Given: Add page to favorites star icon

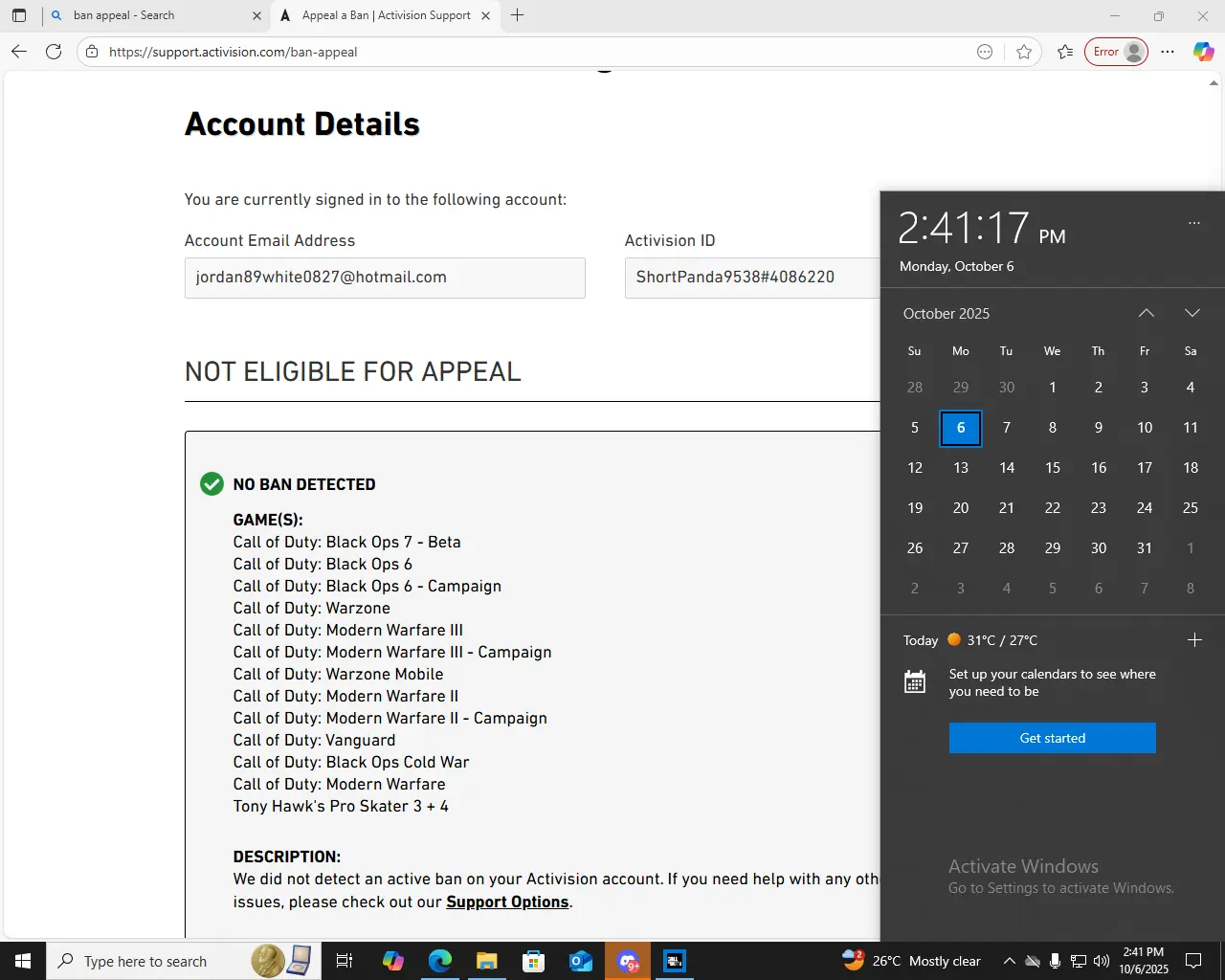Looking at the screenshot, I should (1024, 52).
